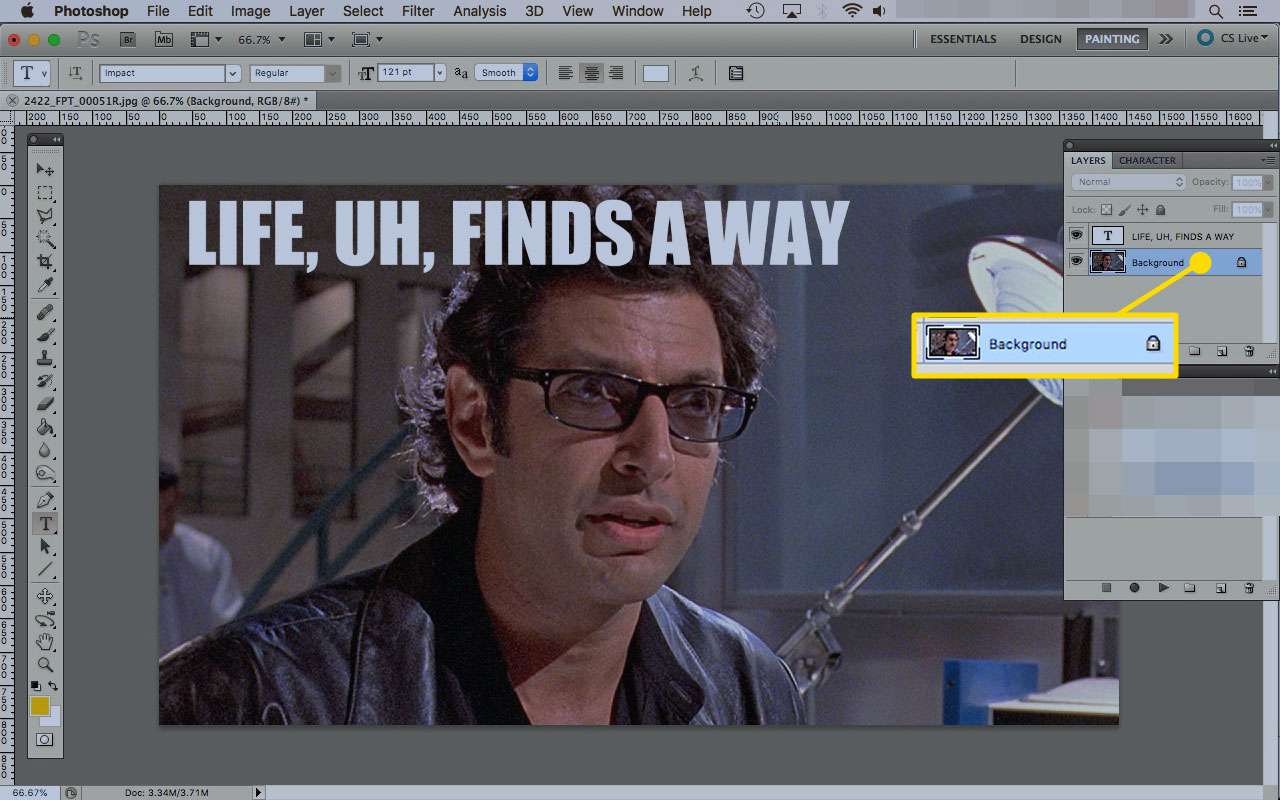Image resolution: width=1280 pixels, height=800 pixels.
Task: Select the History Brush tool
Action: click(45, 382)
